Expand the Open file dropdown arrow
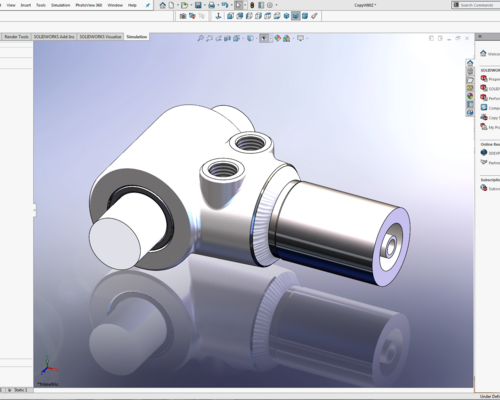This screenshot has height=400, width=500. tap(191, 5)
